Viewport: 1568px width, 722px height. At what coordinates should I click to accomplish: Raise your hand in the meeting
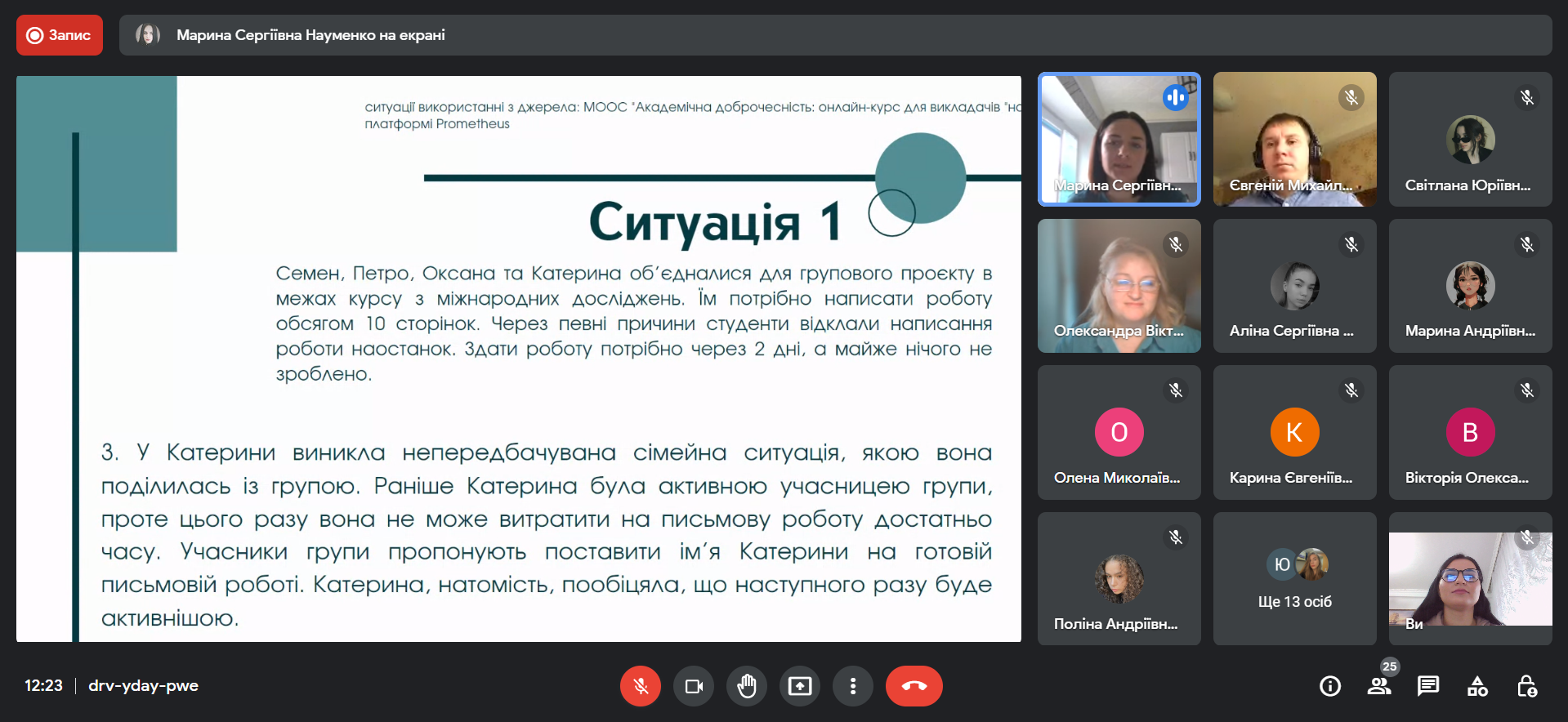746,686
